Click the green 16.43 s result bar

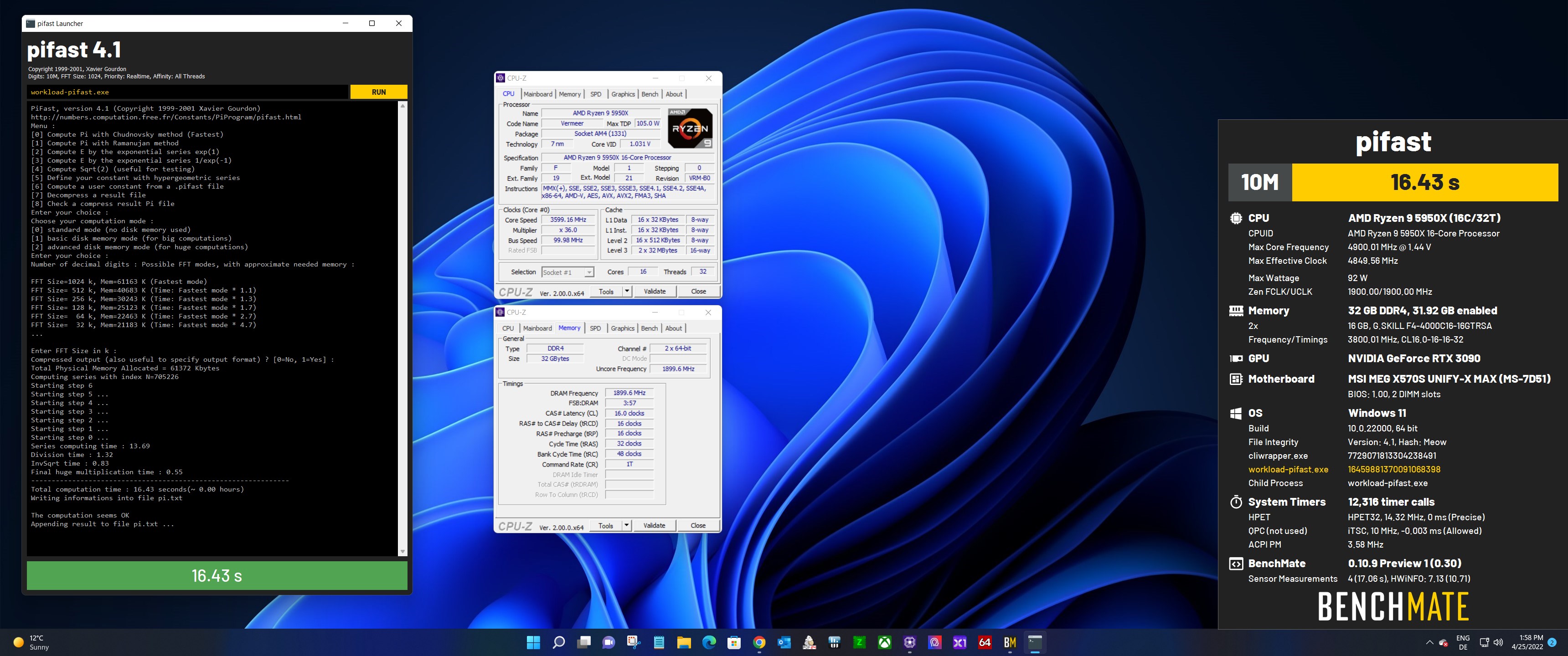217,575
